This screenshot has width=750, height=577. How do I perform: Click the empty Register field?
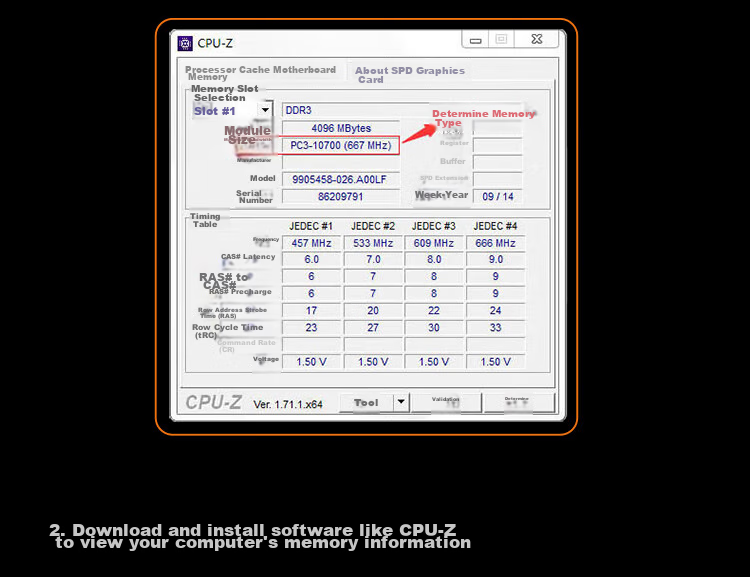coord(497,144)
